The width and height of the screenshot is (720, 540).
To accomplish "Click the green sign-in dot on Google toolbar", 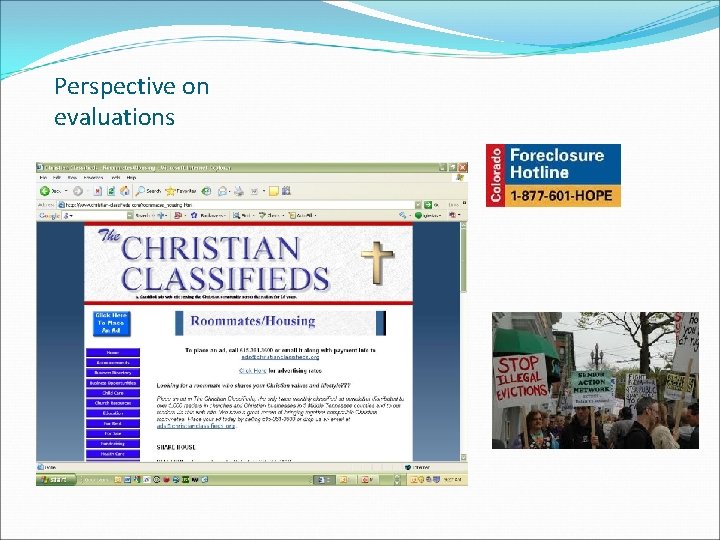I will [x=418, y=215].
